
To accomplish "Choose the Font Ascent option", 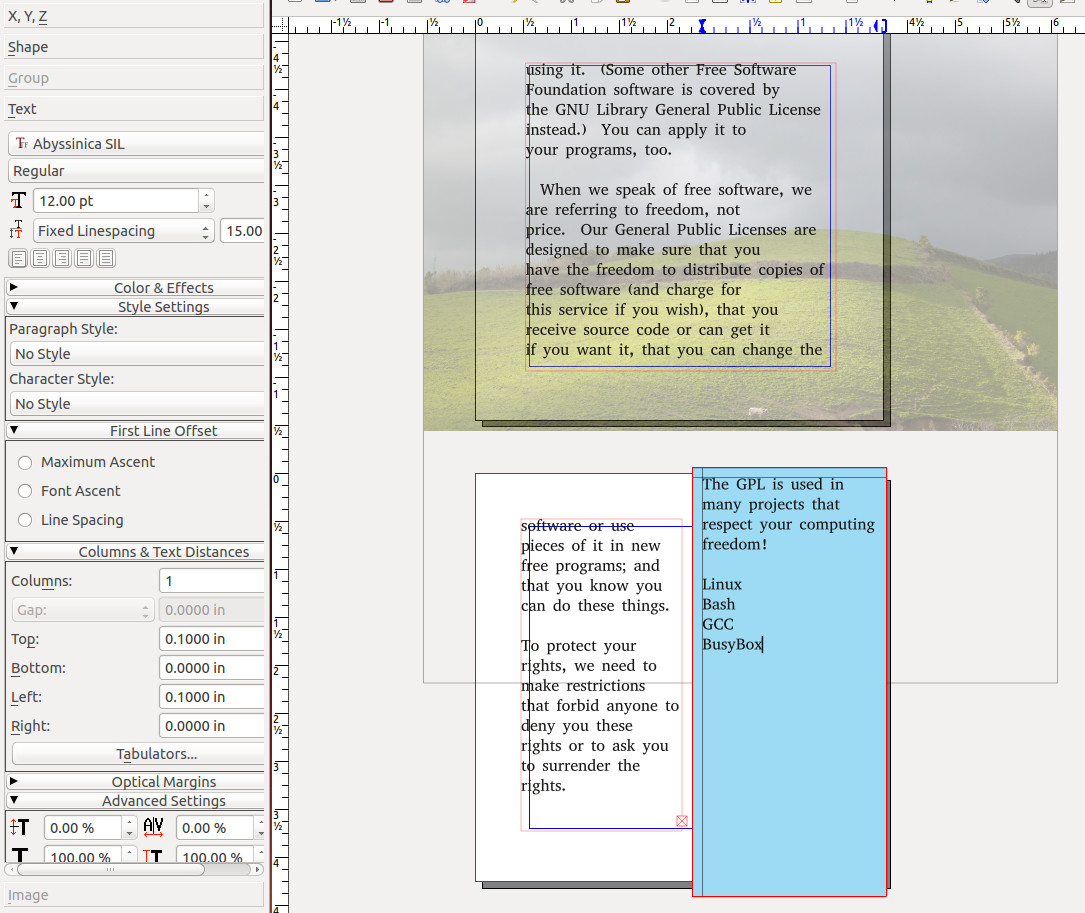I will pyautogui.click(x=26, y=491).
